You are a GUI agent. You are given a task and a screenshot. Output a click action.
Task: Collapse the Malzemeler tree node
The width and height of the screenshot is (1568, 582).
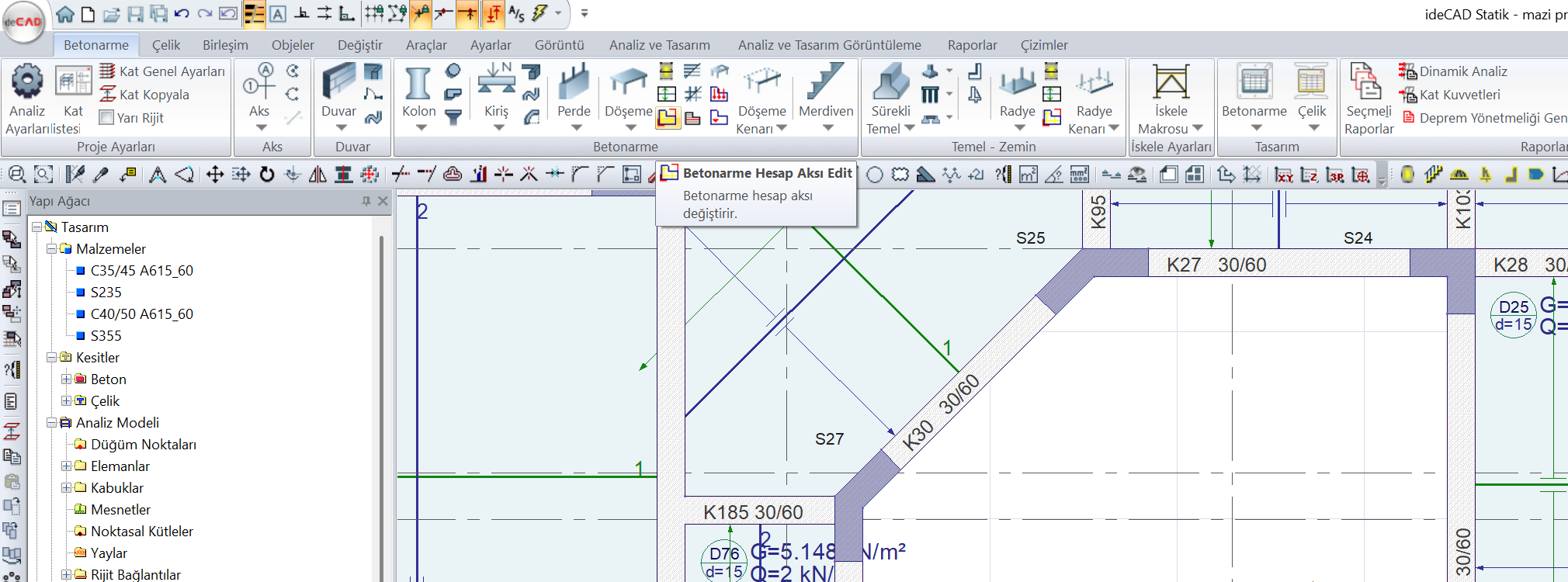tap(51, 249)
